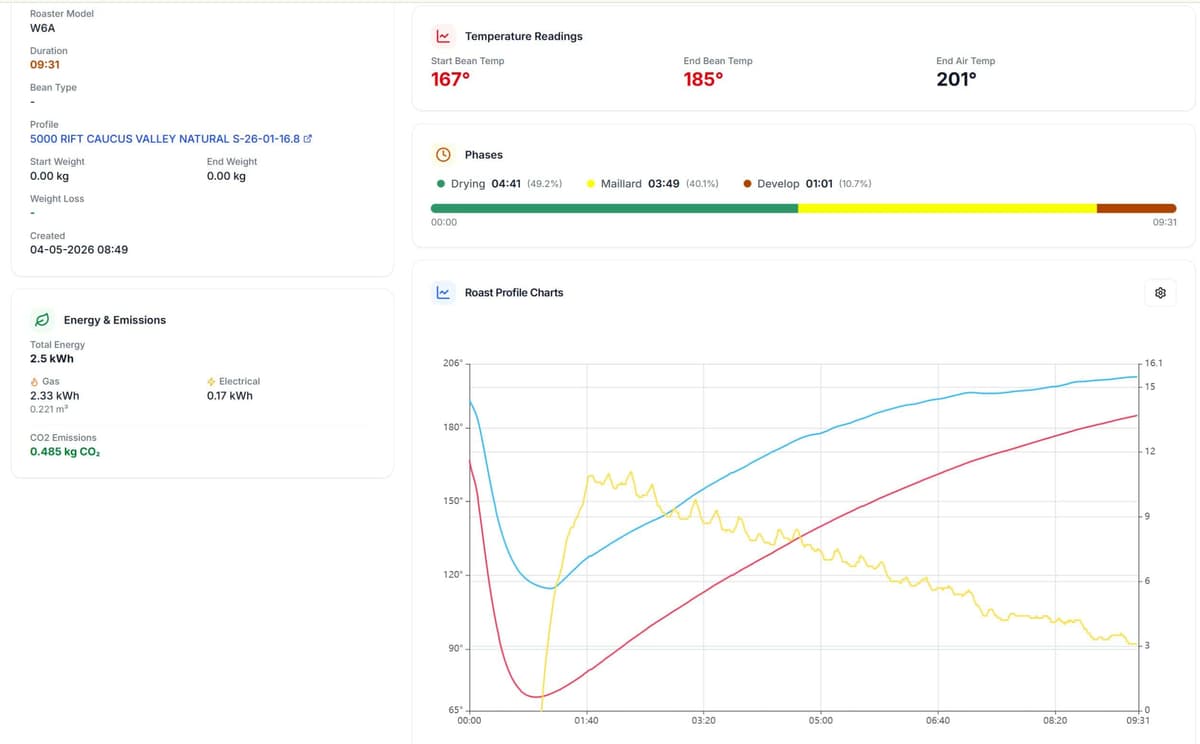This screenshot has width=1200, height=744.
Task: Click the brown Develop segment of phase bar
Action: (x=1137, y=208)
